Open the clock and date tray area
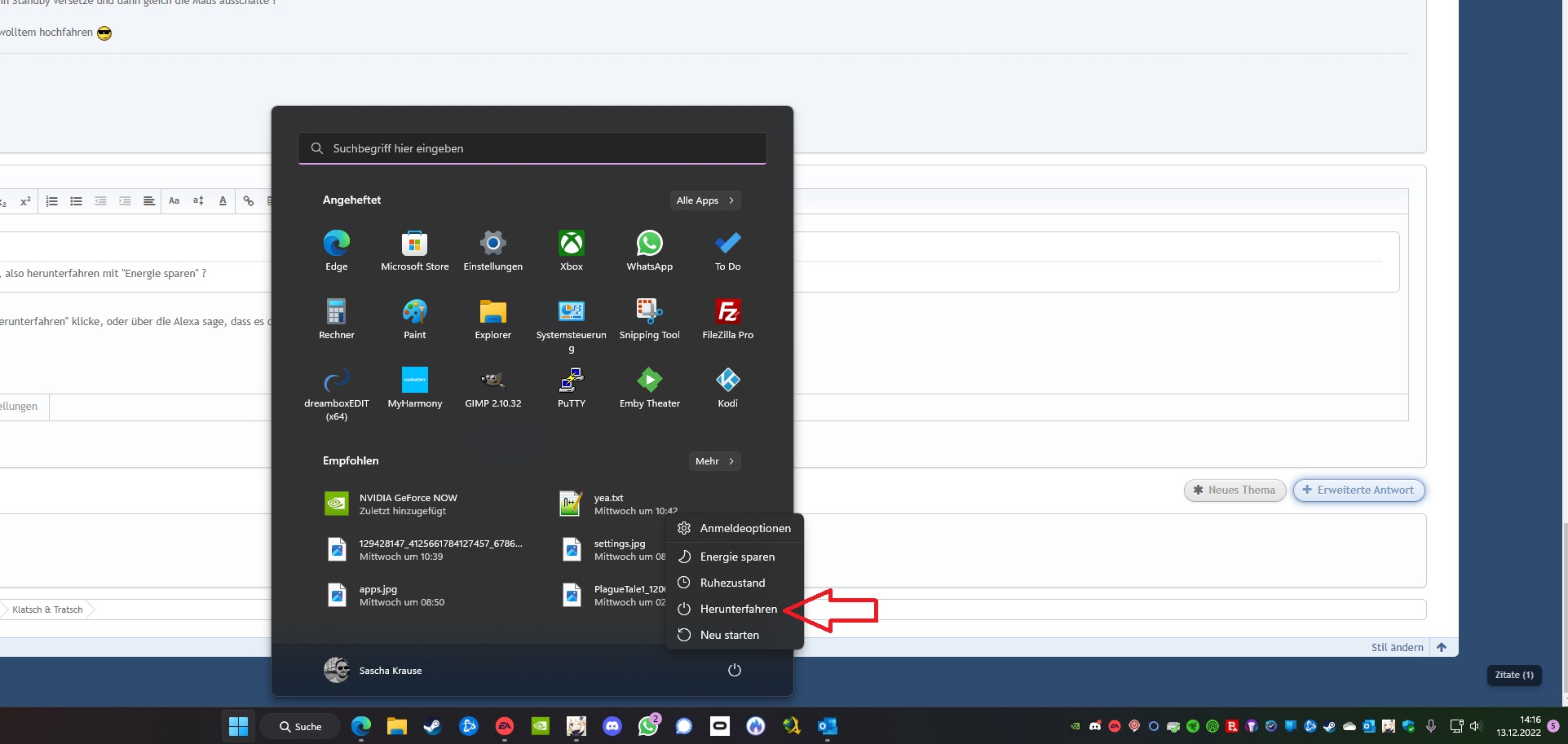The width and height of the screenshot is (1568, 744). pyautogui.click(x=1517, y=726)
